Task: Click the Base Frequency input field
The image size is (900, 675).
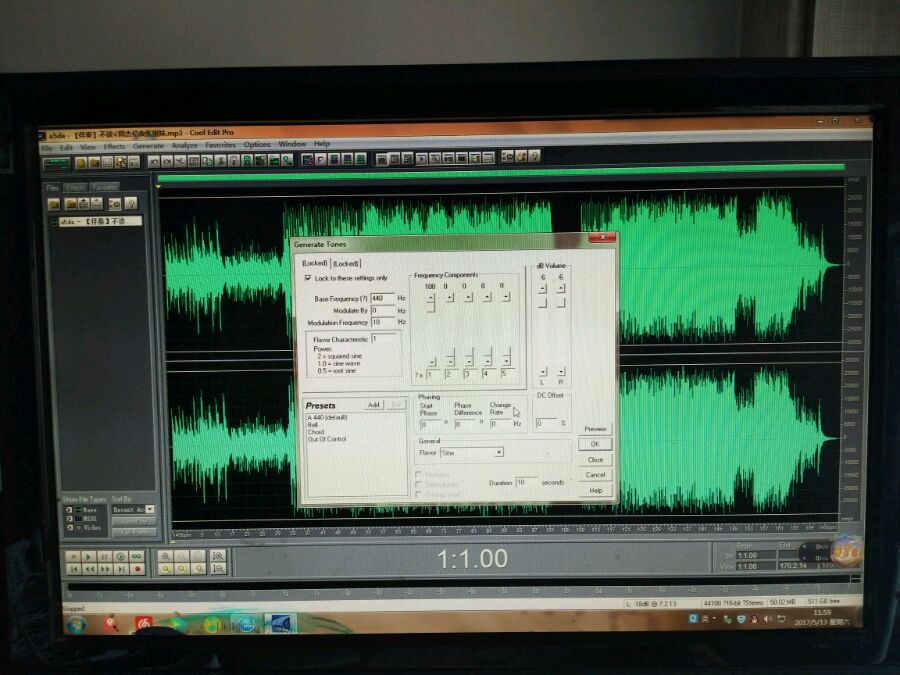Action: (x=382, y=298)
